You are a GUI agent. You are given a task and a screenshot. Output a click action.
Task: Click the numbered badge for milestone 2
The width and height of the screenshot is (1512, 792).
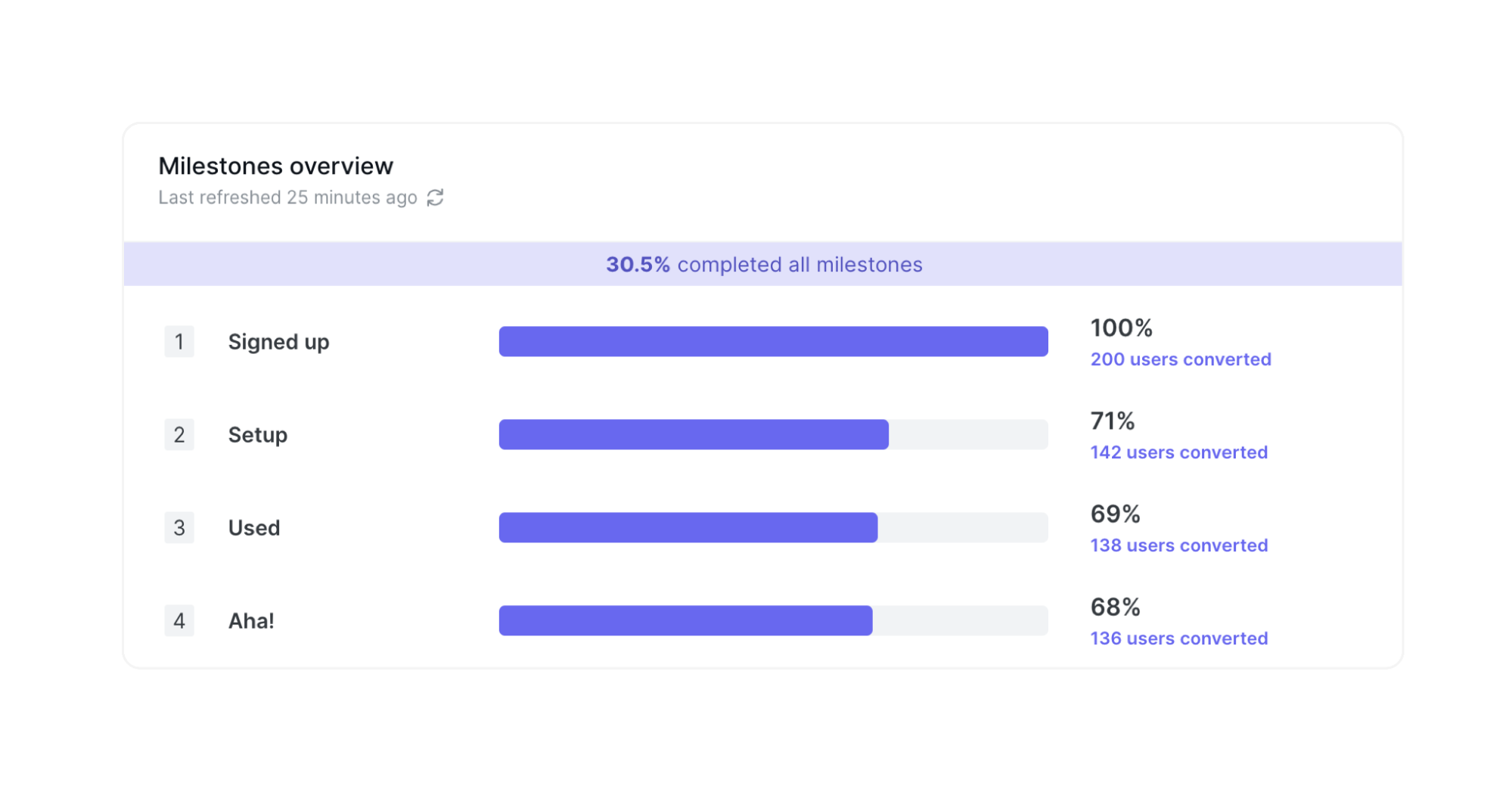pyautogui.click(x=179, y=434)
